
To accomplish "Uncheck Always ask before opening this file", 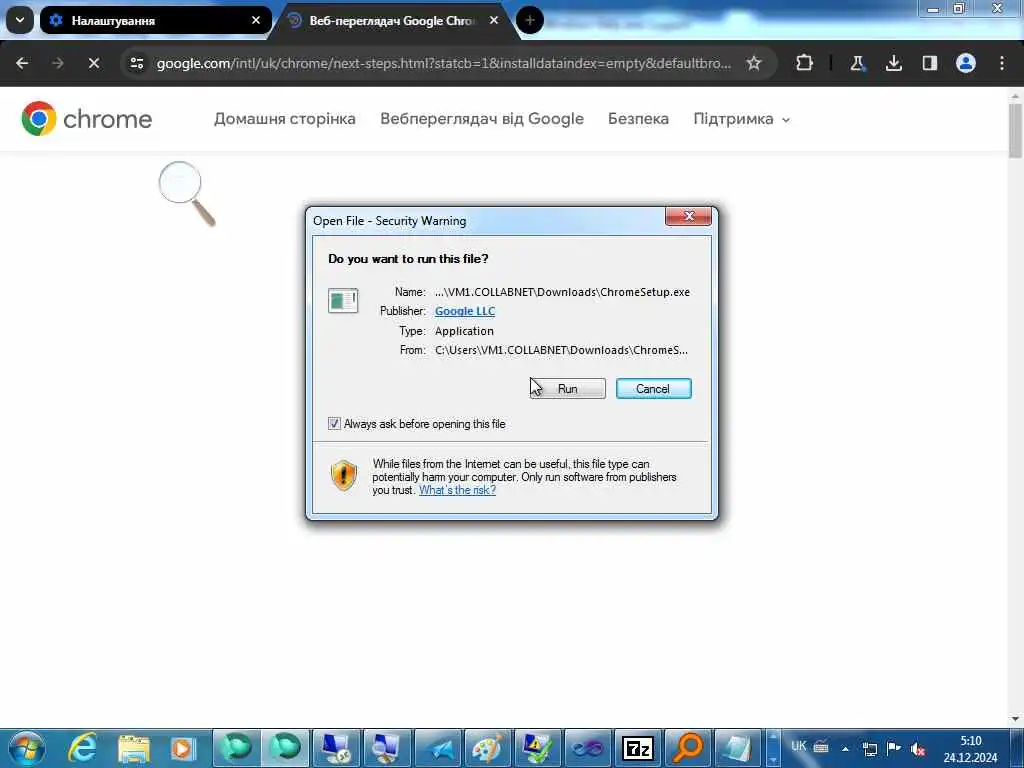I will pyautogui.click(x=334, y=424).
